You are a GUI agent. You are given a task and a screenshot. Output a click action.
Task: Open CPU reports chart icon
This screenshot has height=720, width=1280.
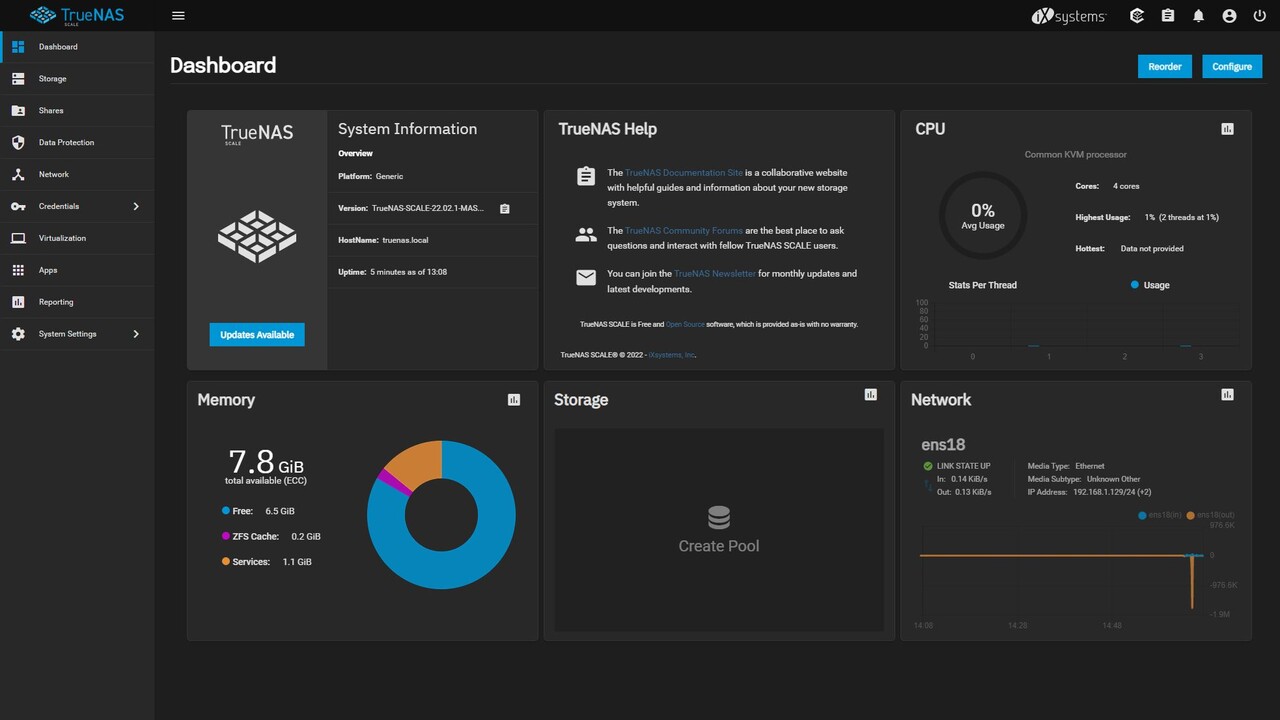coord(1227,129)
